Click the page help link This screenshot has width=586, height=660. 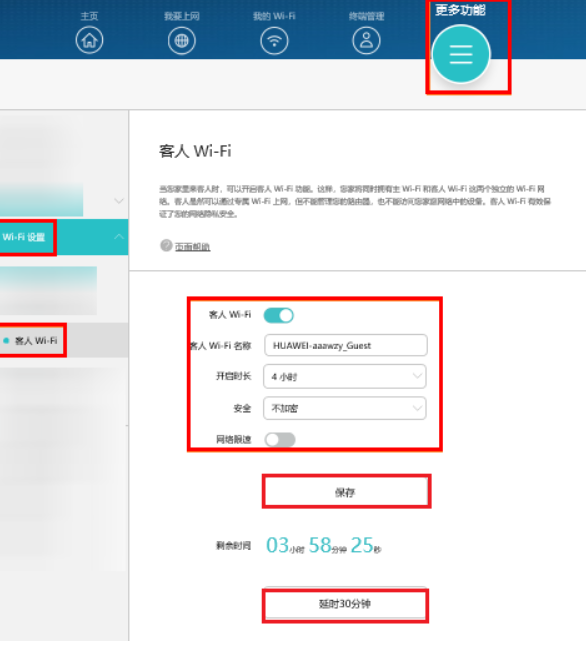192,247
